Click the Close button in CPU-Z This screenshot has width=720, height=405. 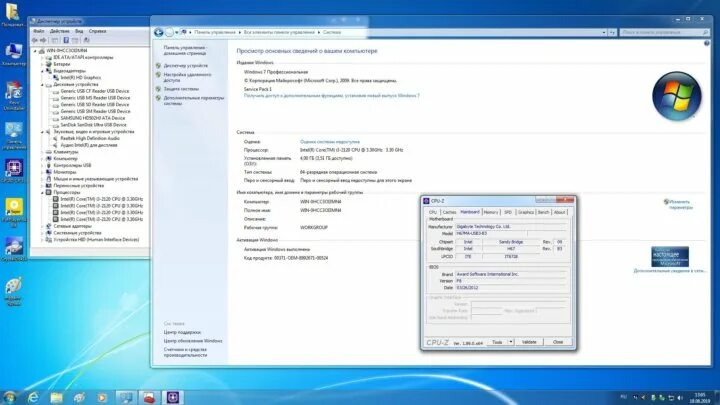point(558,342)
